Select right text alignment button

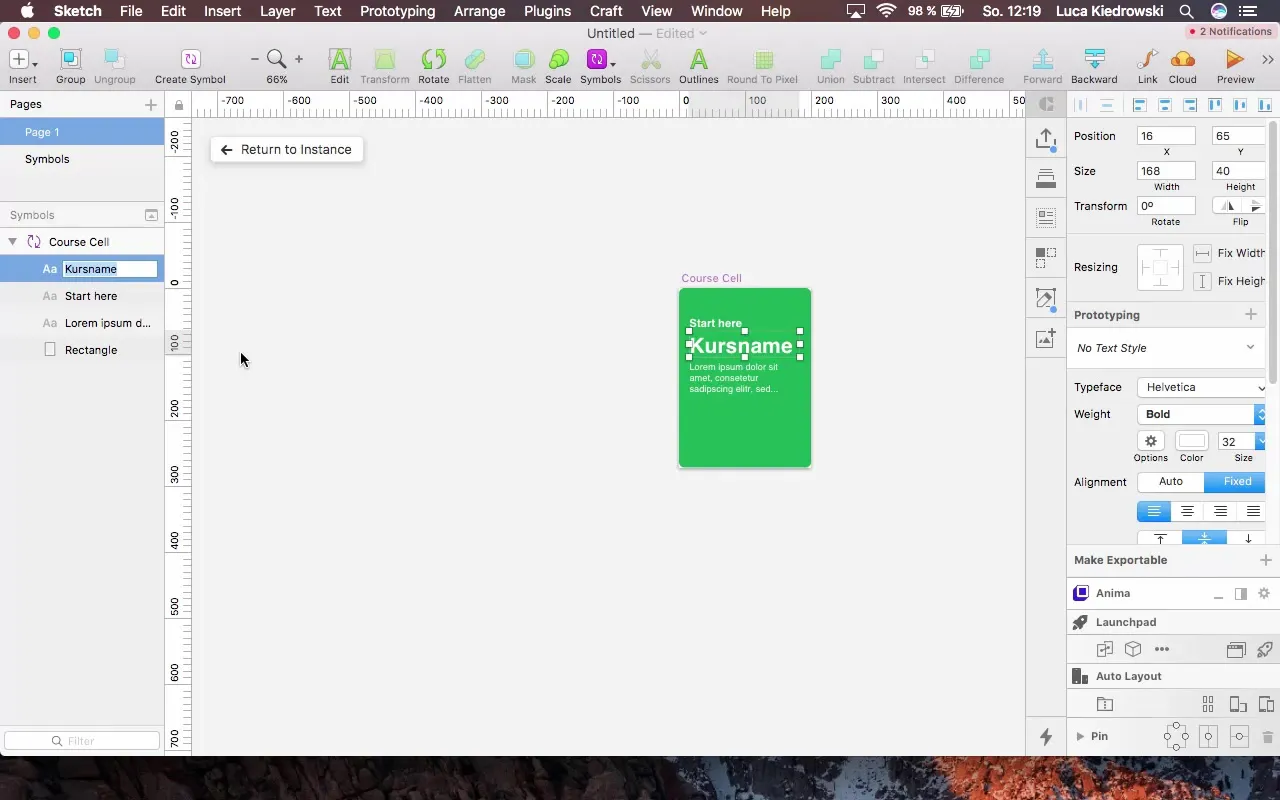coord(1220,511)
